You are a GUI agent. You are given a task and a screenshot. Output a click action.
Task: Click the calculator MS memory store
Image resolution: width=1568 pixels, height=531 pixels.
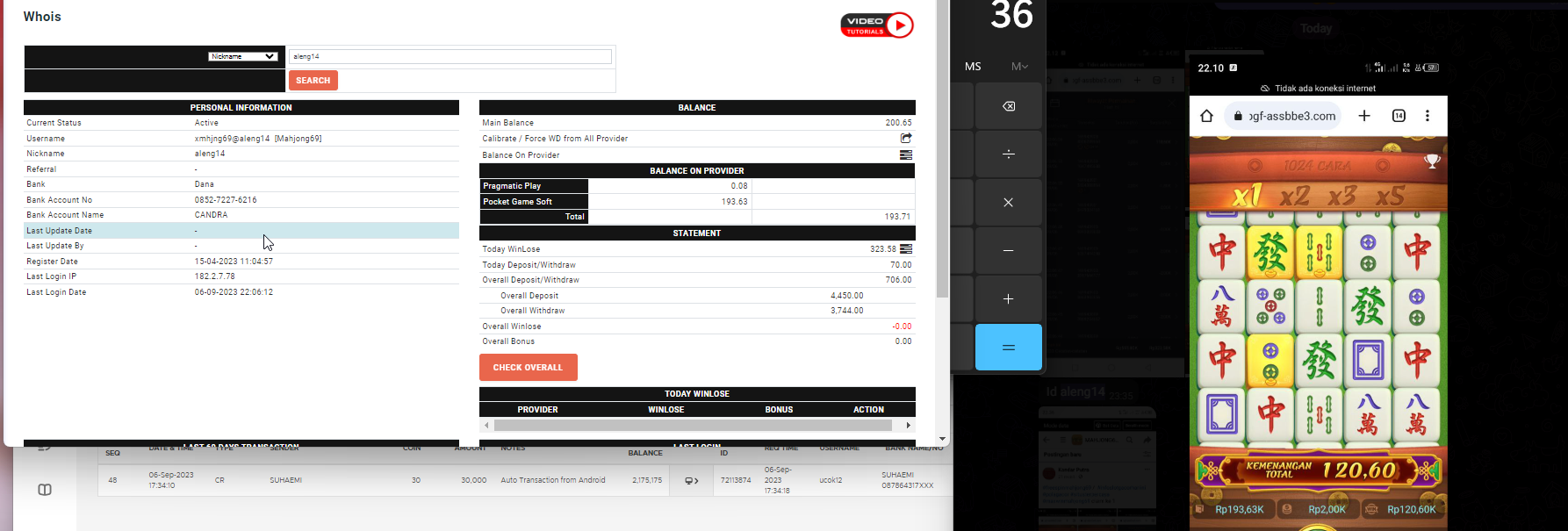(x=973, y=67)
